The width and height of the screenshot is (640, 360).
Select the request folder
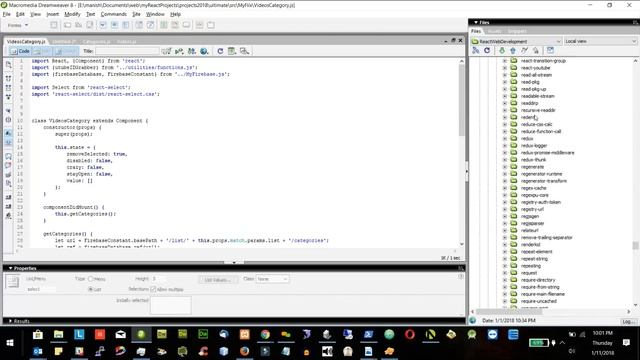coord(529,273)
